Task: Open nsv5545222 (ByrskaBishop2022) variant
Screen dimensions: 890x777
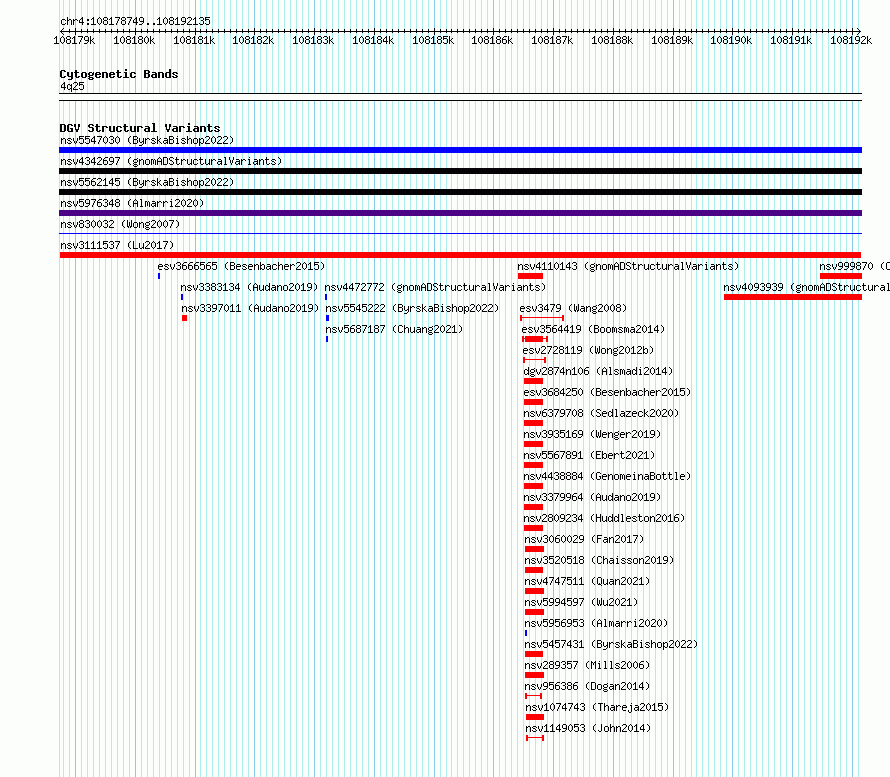Action: [412, 308]
